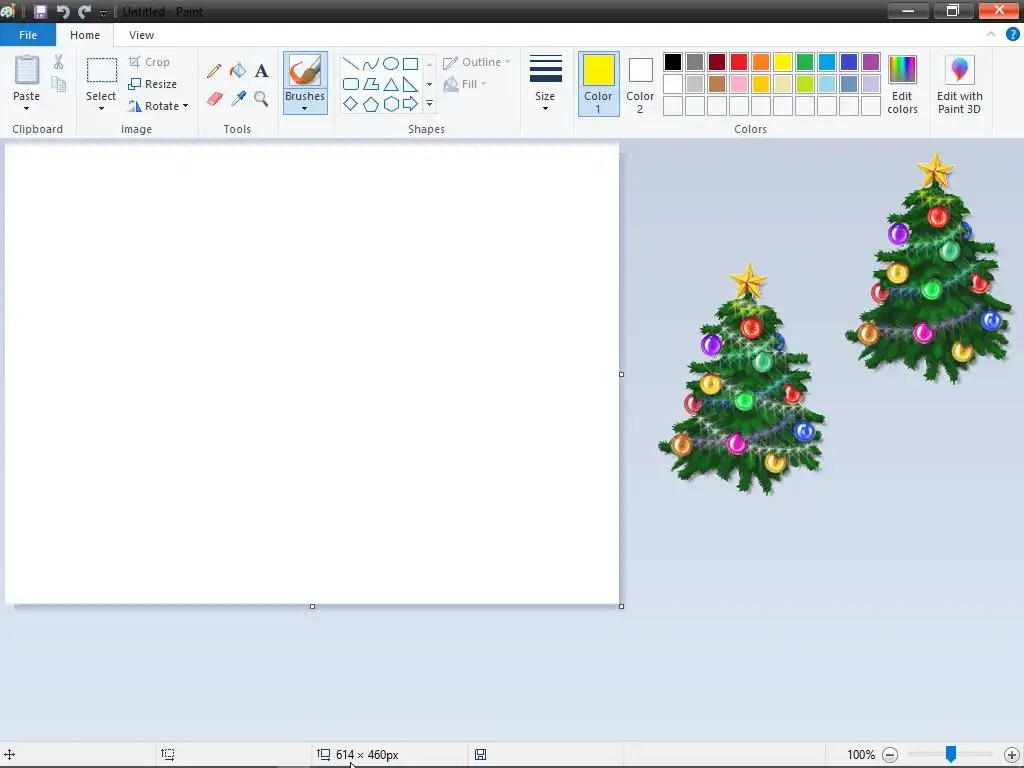Click the Save icon in title bar
This screenshot has height=768, width=1024.
(40, 12)
